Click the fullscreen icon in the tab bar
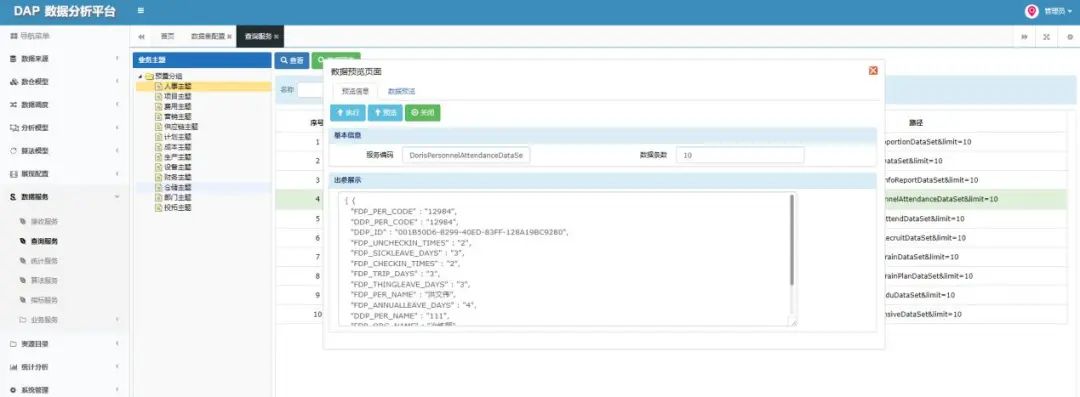This screenshot has width=1080, height=397. point(1046,37)
